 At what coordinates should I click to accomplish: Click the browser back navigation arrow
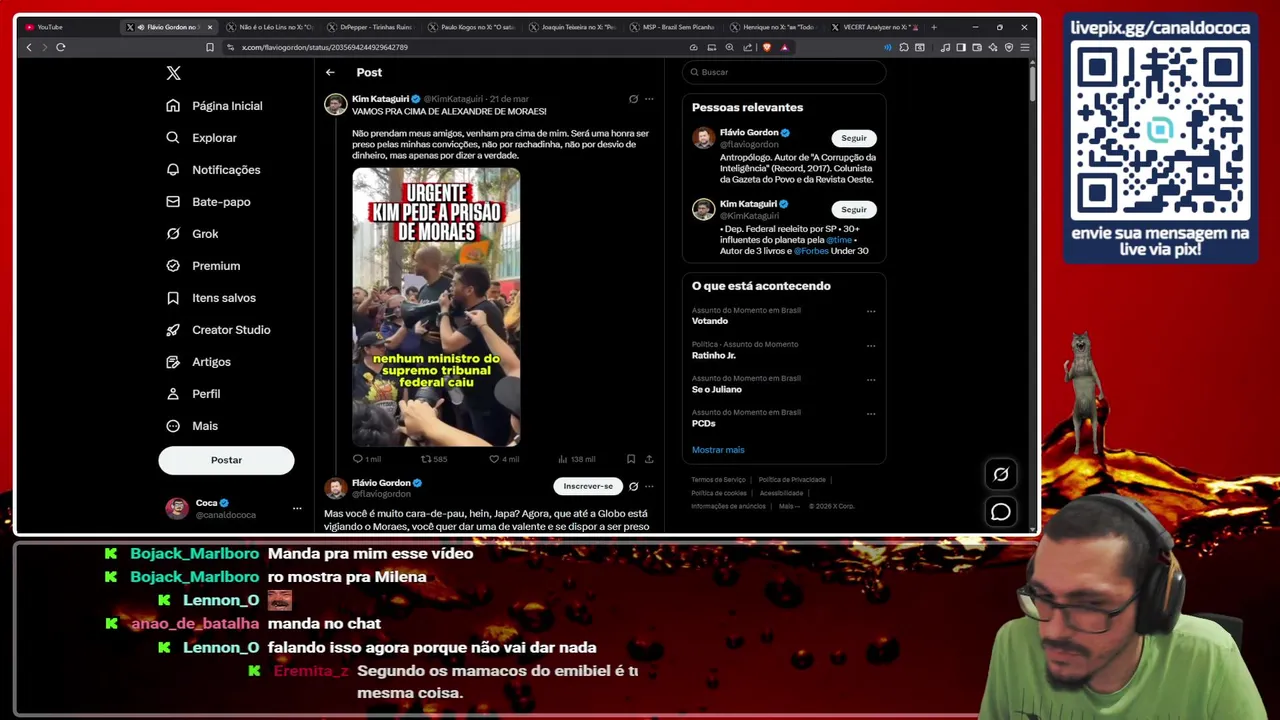pyautogui.click(x=29, y=47)
